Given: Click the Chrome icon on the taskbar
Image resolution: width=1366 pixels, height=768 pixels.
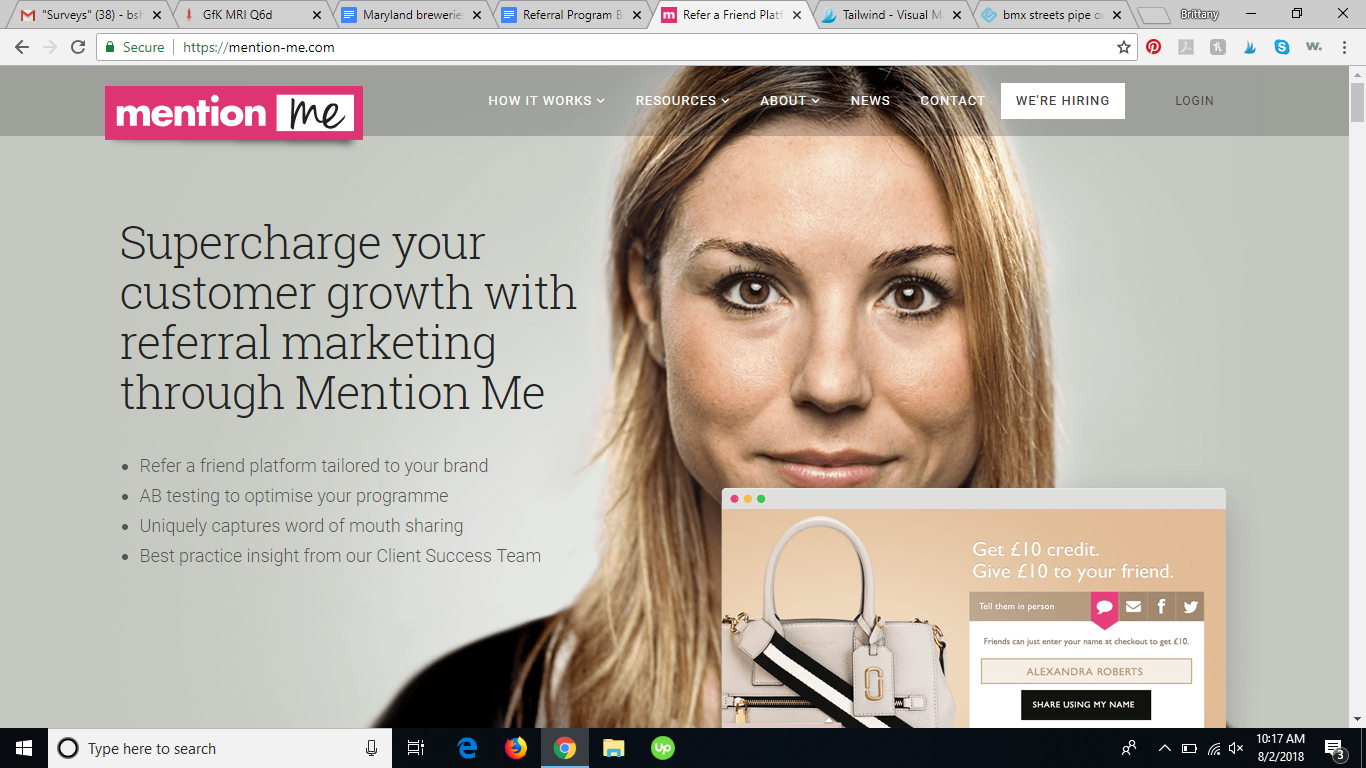Looking at the screenshot, I should (x=565, y=748).
